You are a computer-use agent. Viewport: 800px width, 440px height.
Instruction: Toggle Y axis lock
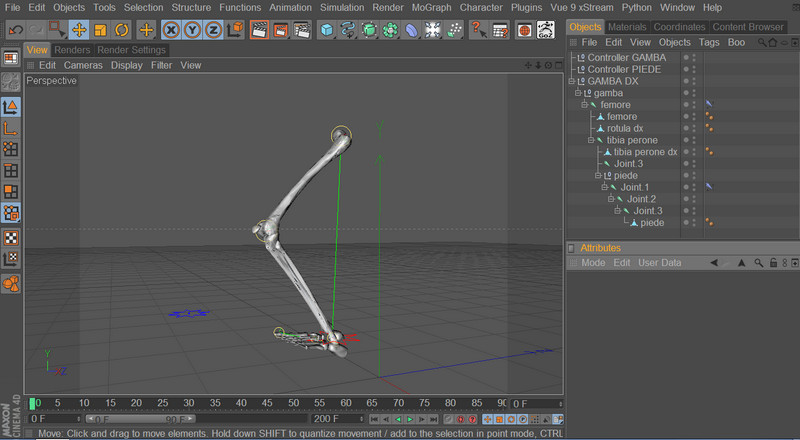coord(192,30)
